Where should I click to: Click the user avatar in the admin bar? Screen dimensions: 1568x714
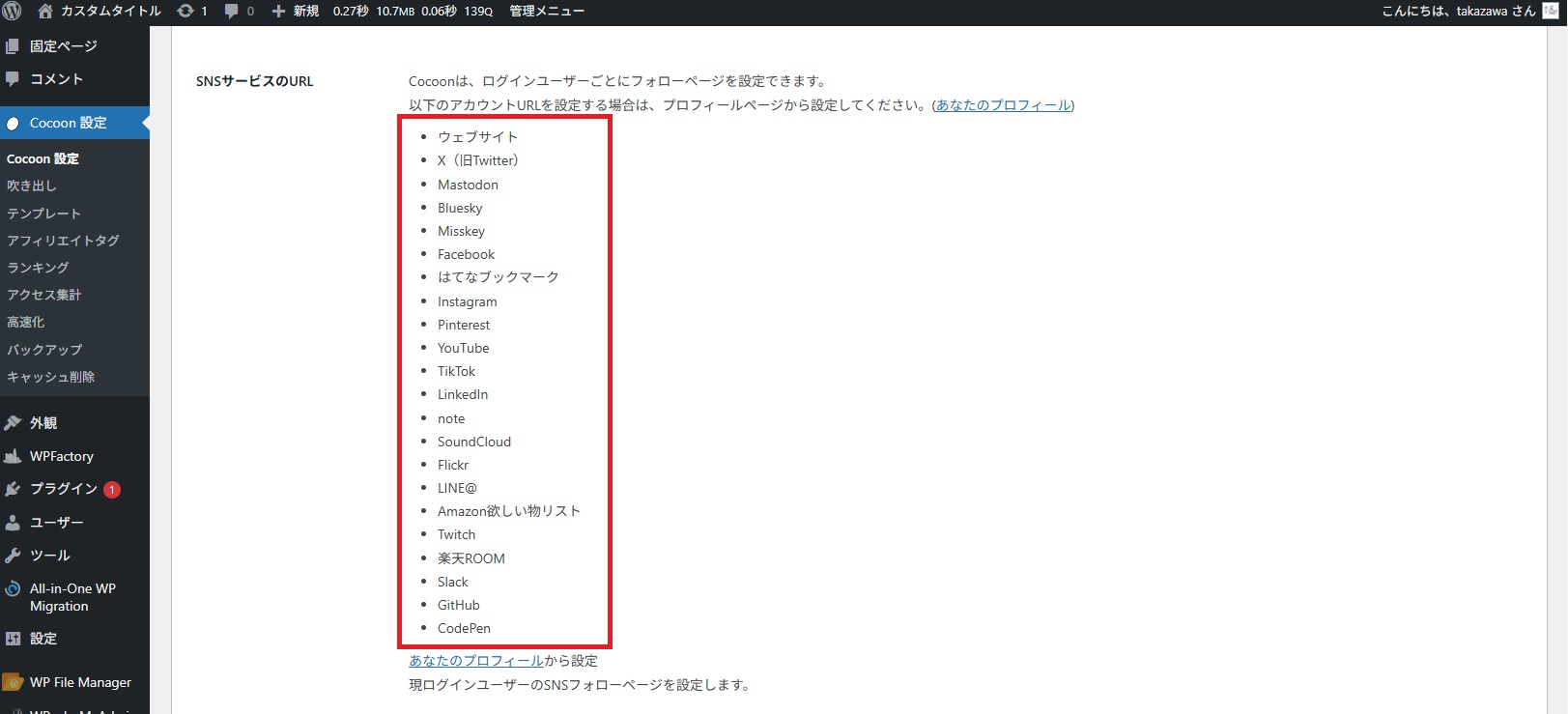[x=1551, y=12]
